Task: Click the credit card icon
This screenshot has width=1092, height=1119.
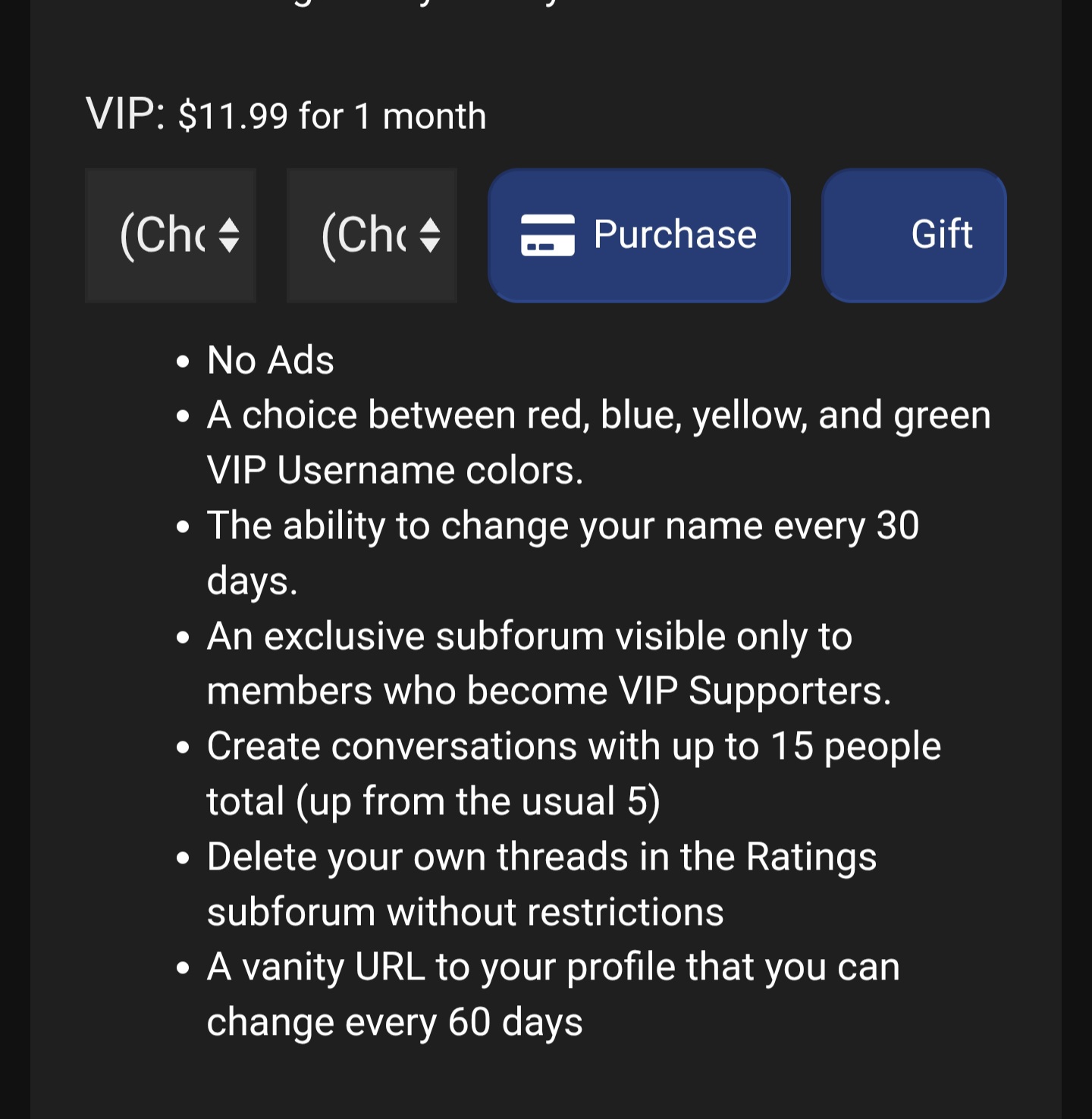Action: click(x=548, y=235)
